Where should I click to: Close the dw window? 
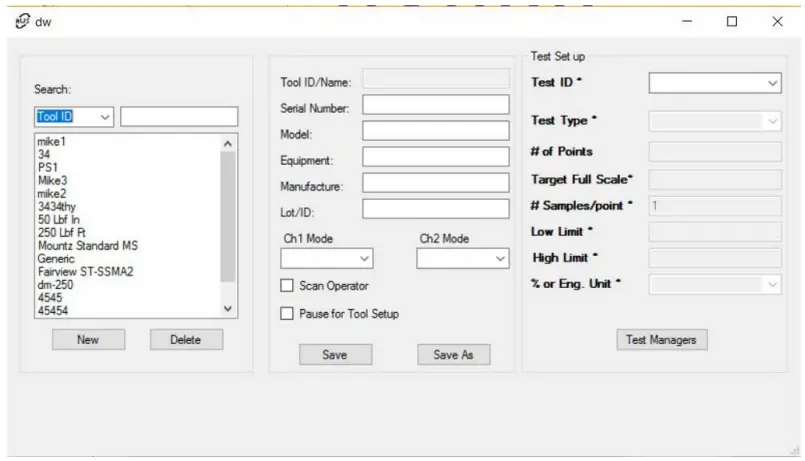(777, 21)
